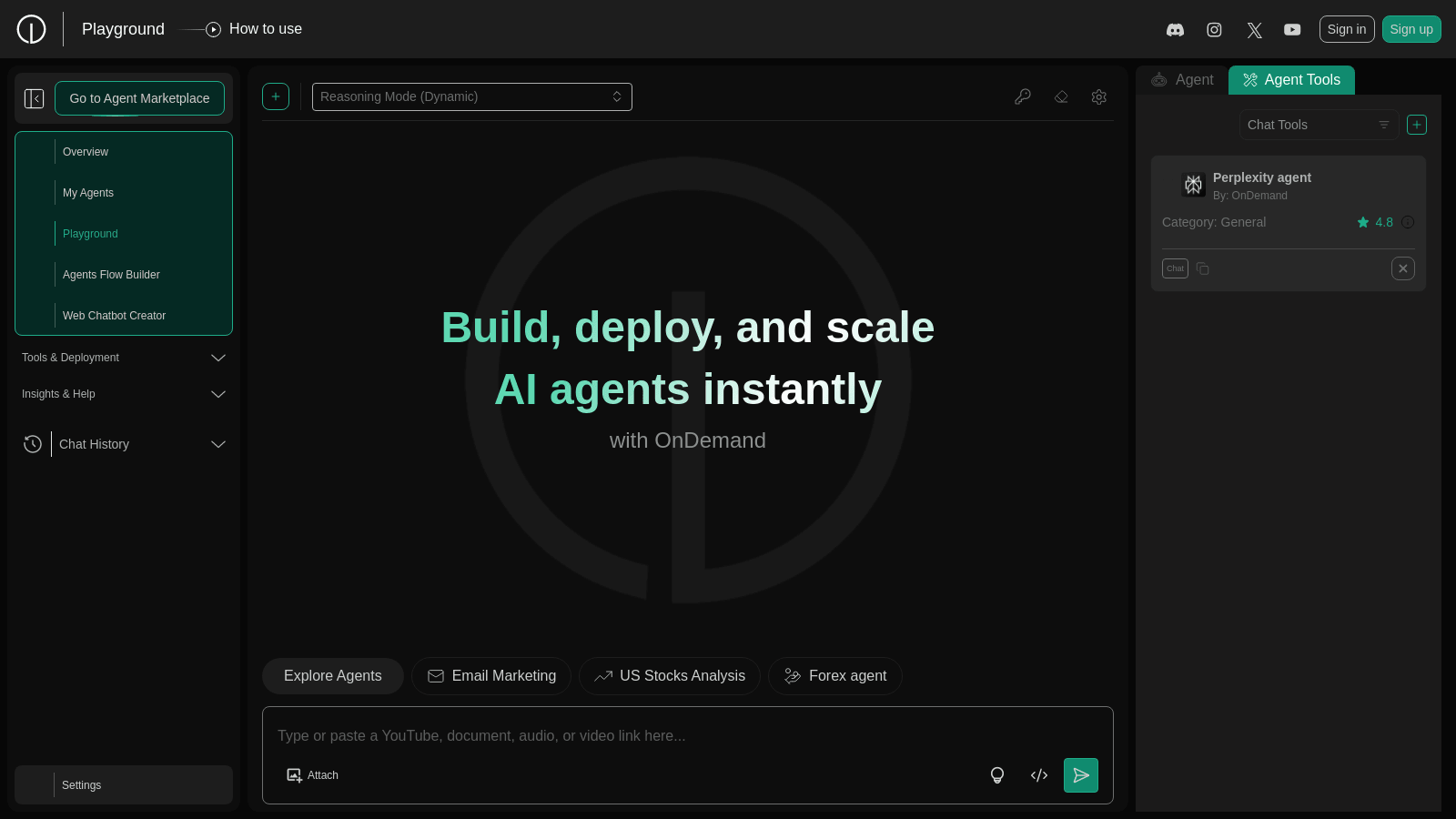Open the X (Twitter) link icon
The image size is (1456, 819).
pos(1254,30)
